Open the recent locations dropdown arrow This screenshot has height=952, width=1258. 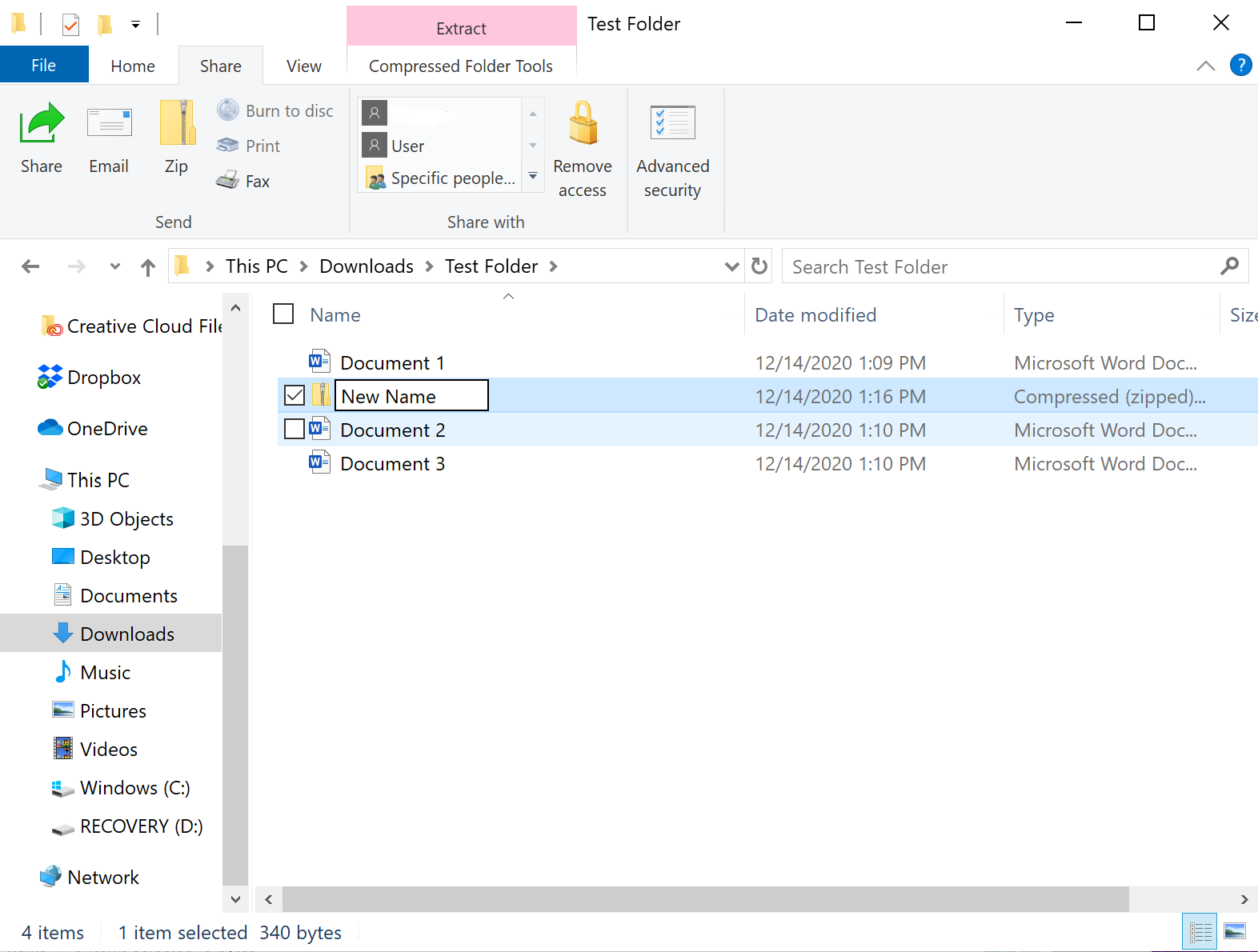coord(114,266)
